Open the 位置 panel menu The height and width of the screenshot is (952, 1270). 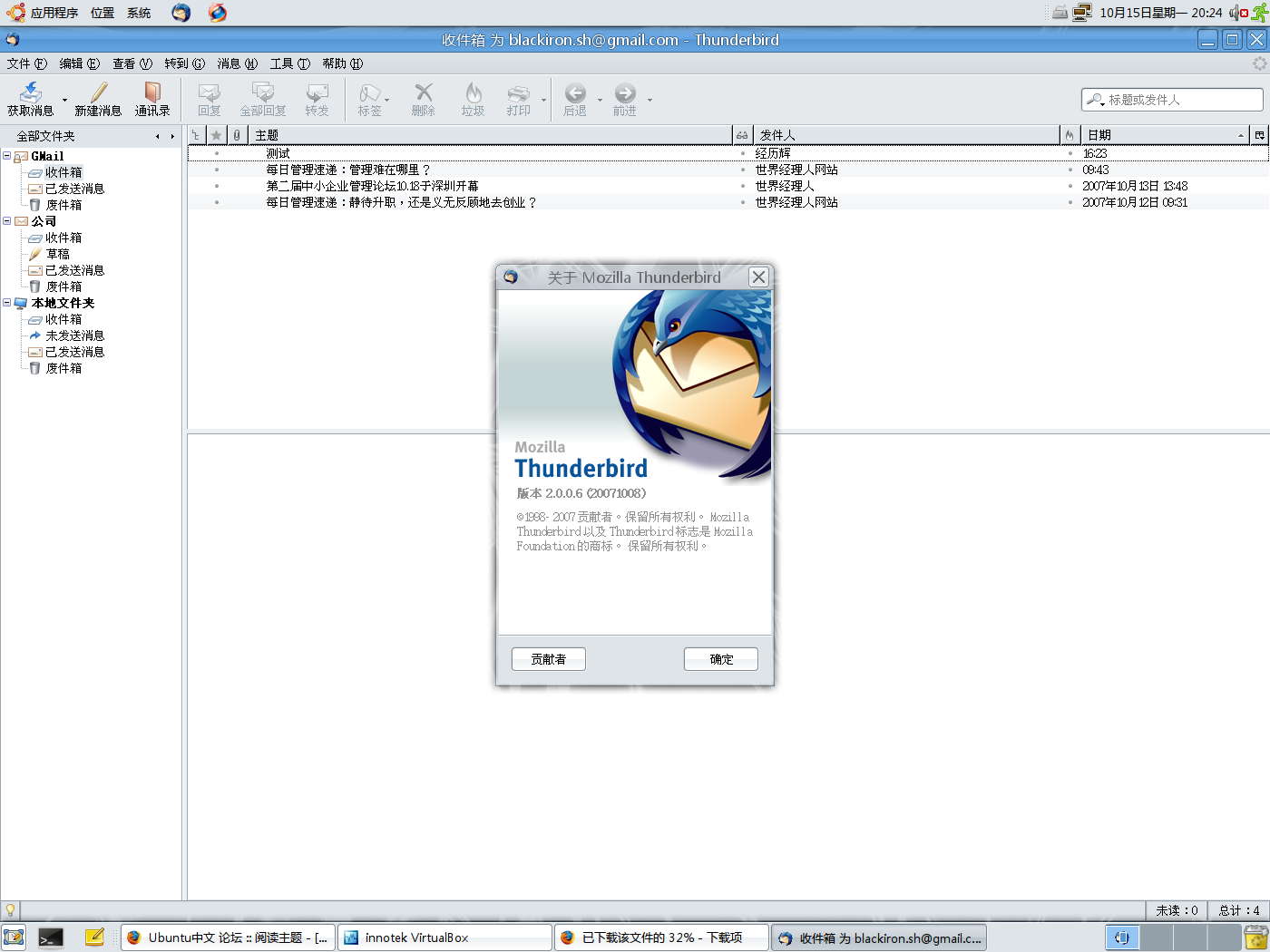pyautogui.click(x=103, y=13)
